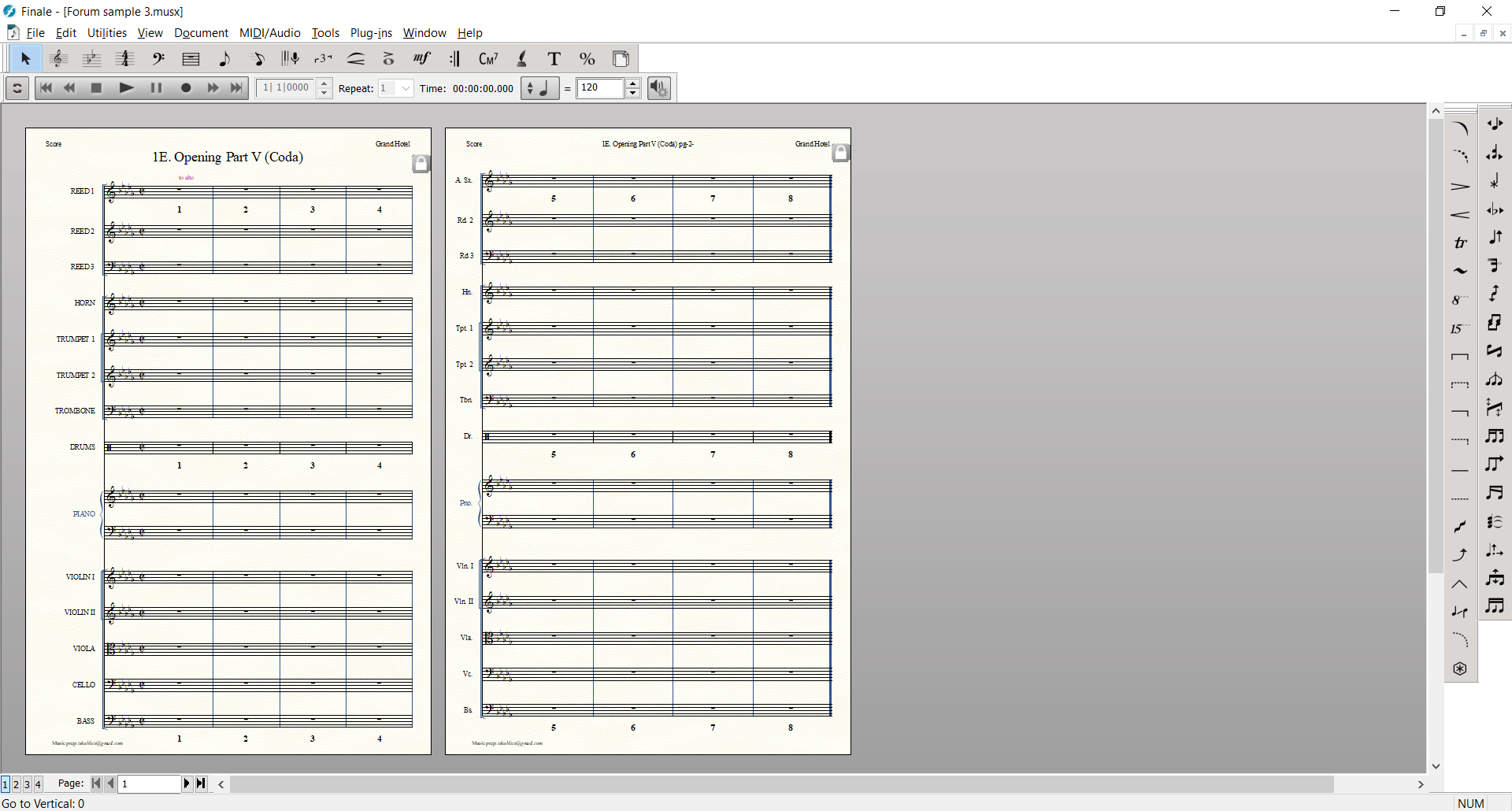Activate the Expression tool (mf icon)

pyautogui.click(x=422, y=59)
